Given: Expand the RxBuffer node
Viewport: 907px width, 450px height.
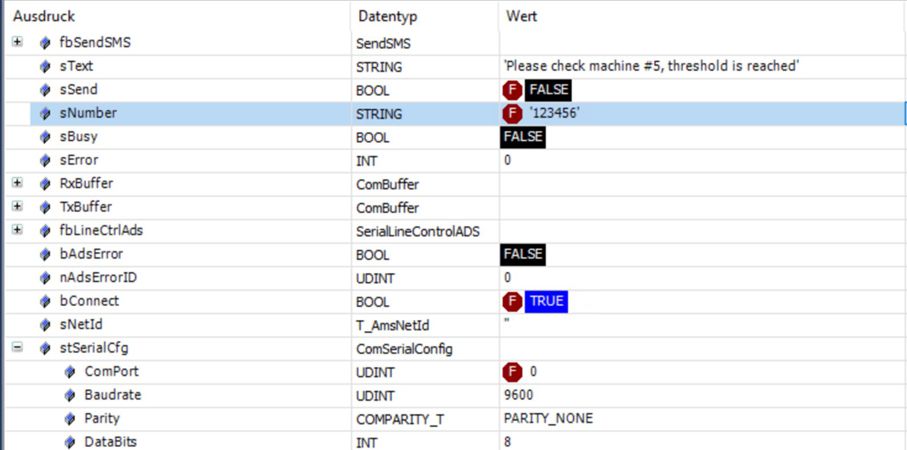Looking at the screenshot, I should [x=17, y=184].
